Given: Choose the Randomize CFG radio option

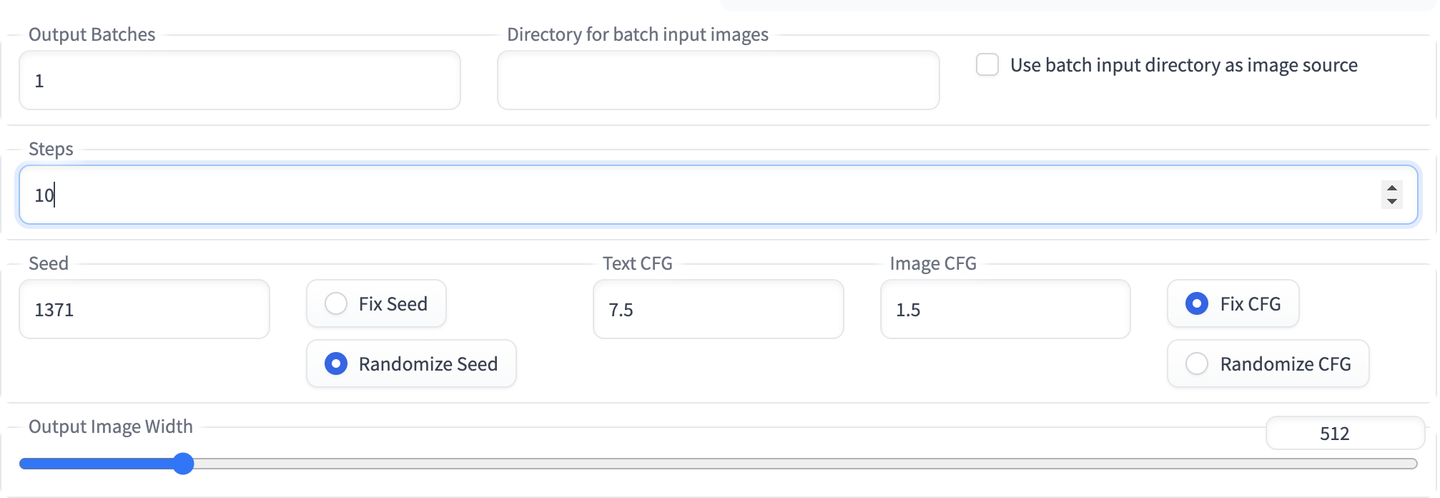Looking at the screenshot, I should (1196, 364).
